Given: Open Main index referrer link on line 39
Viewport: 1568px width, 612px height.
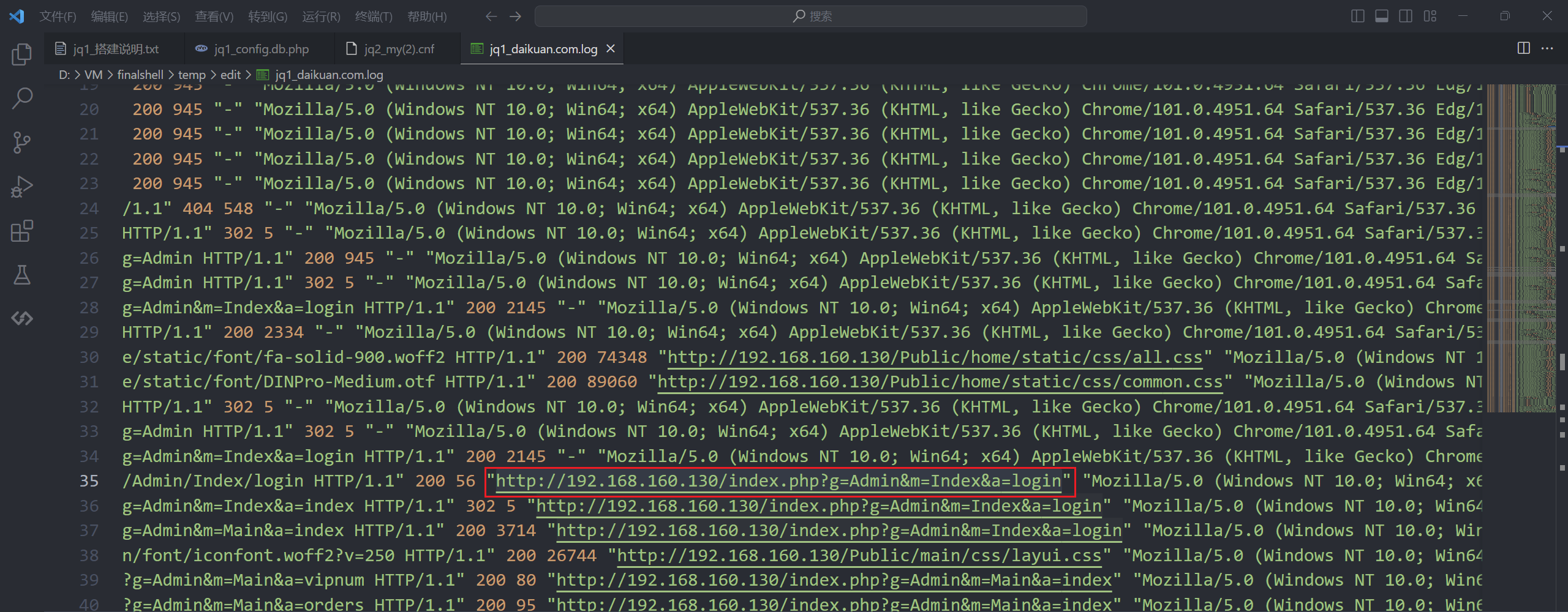Looking at the screenshot, I should click(834, 580).
